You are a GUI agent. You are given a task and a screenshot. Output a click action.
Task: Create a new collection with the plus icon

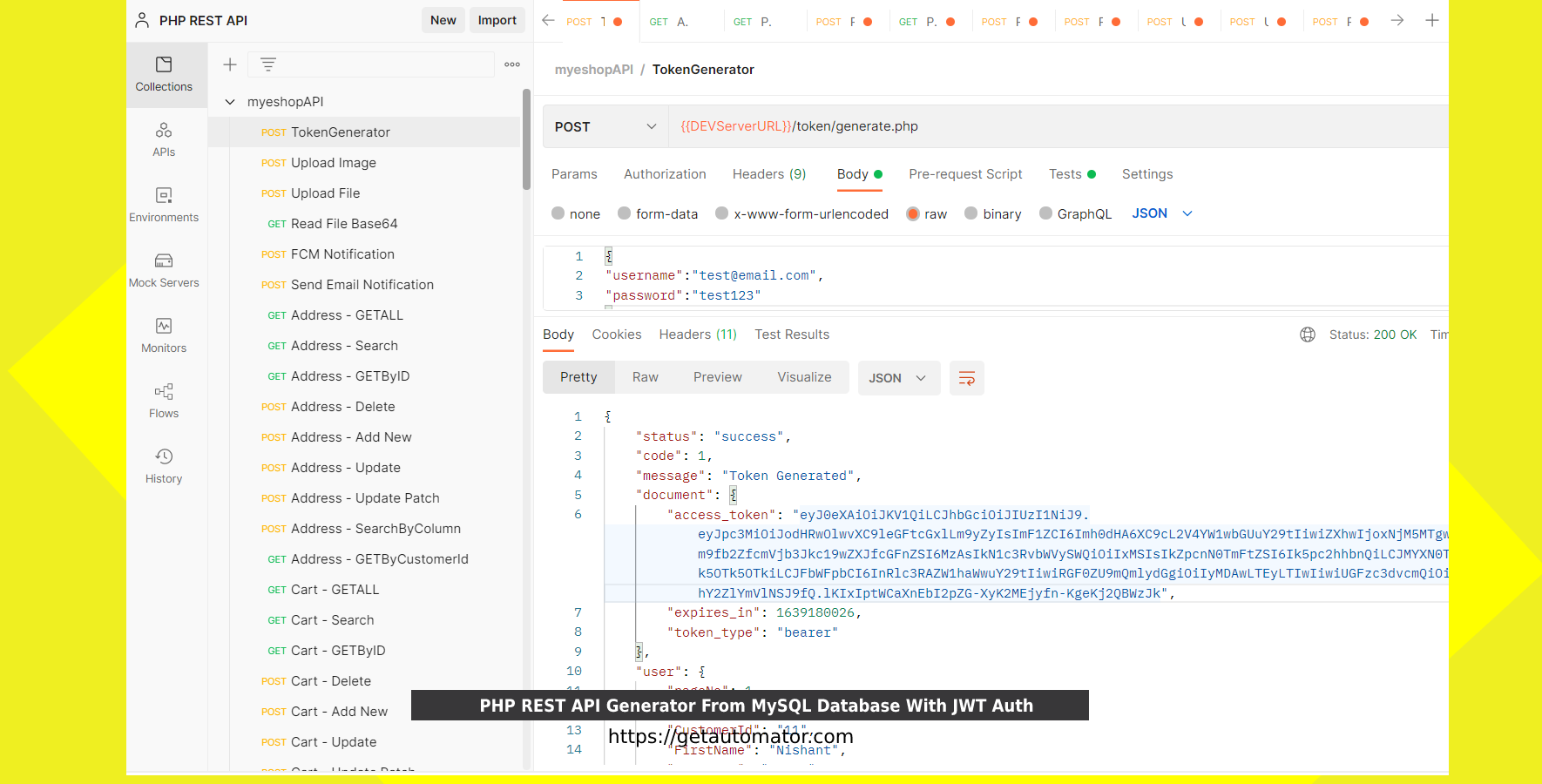pyautogui.click(x=229, y=64)
